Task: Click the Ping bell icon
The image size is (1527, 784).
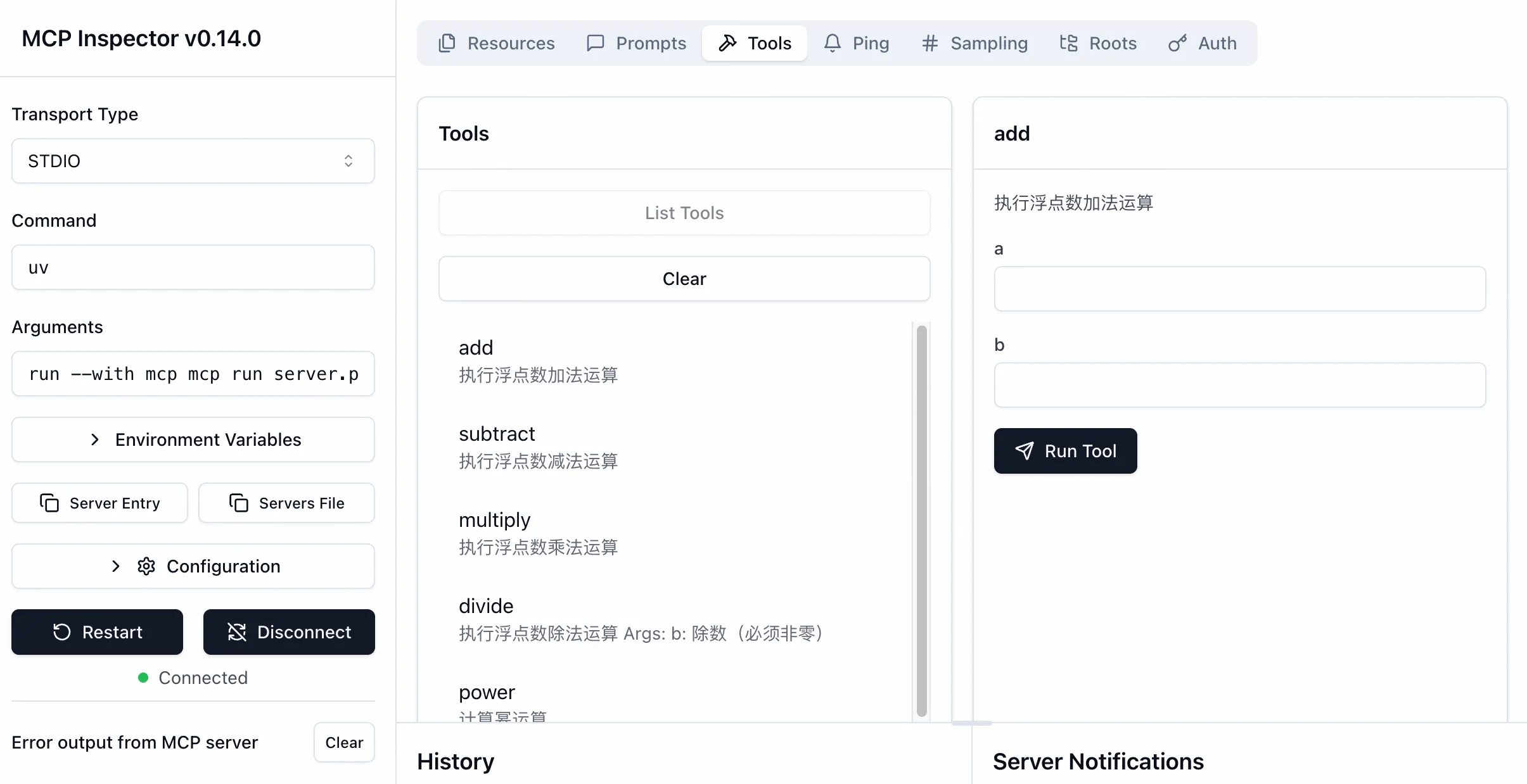Action: 832,43
